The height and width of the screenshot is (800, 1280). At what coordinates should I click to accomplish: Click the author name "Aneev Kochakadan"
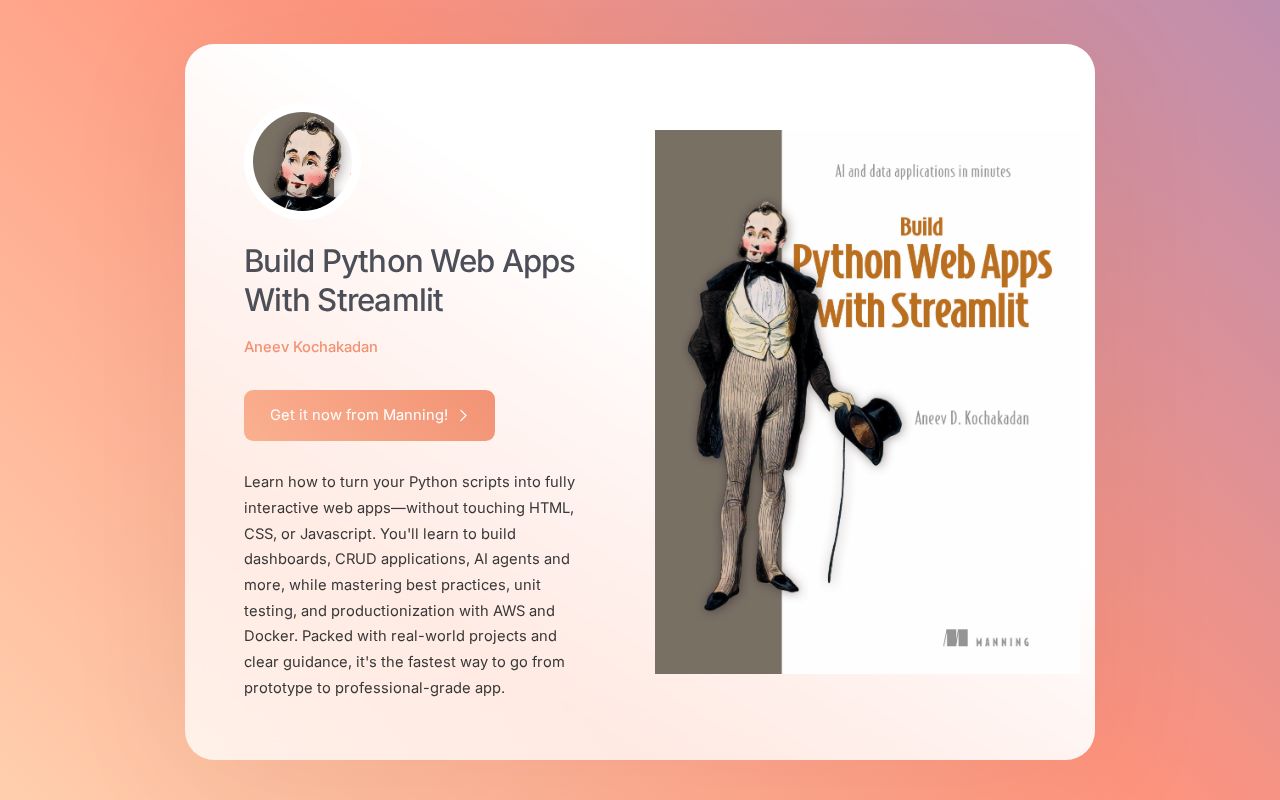click(x=311, y=347)
